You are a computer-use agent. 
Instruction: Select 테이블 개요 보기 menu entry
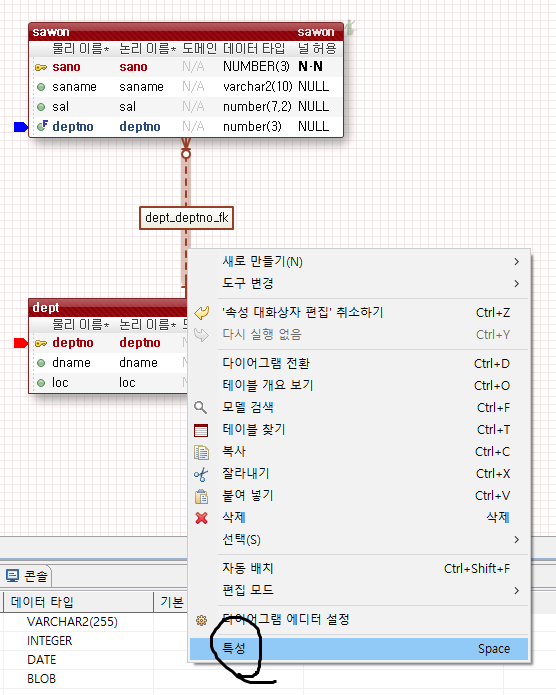point(359,385)
